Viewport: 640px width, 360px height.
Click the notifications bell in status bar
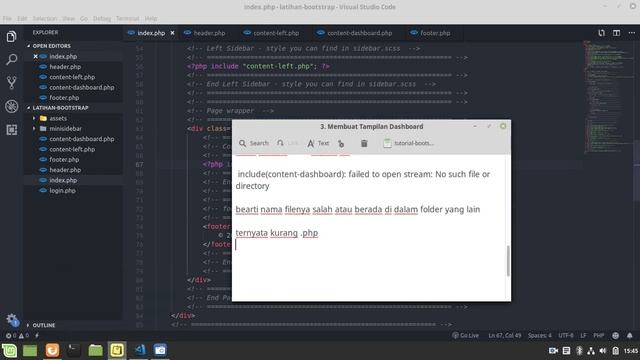coord(629,336)
